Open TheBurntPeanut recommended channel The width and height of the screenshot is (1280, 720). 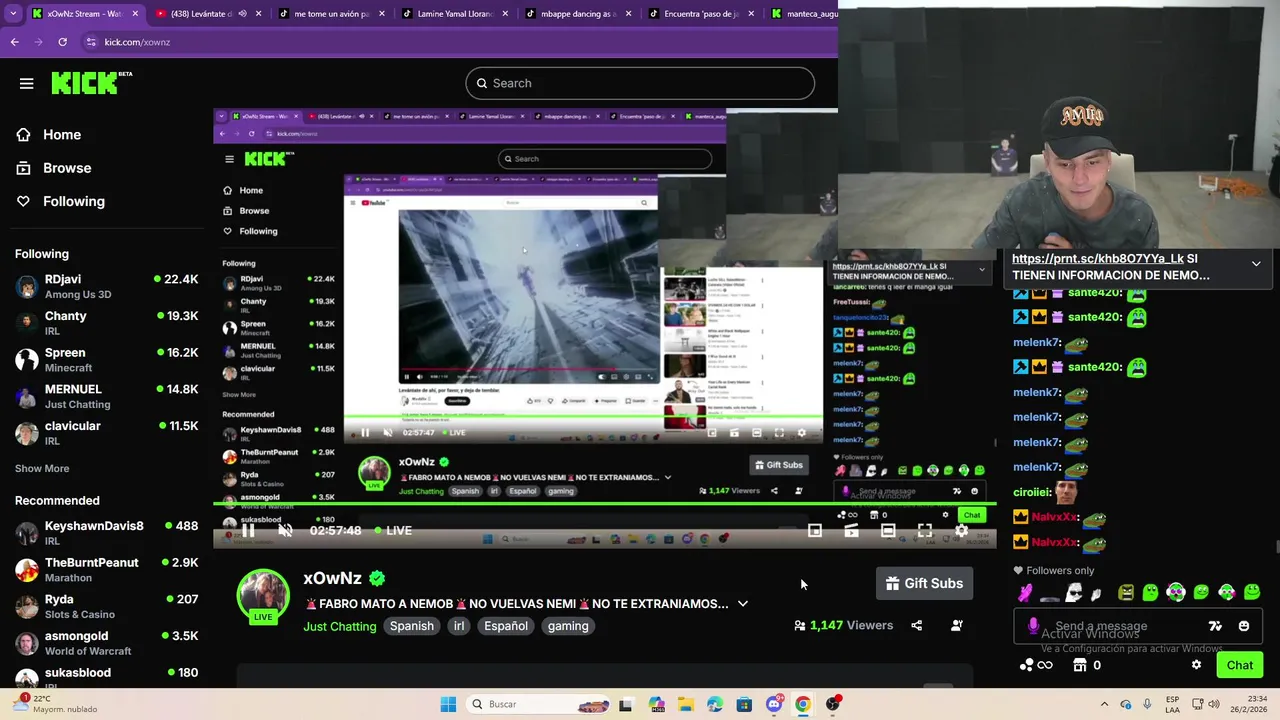point(106,570)
